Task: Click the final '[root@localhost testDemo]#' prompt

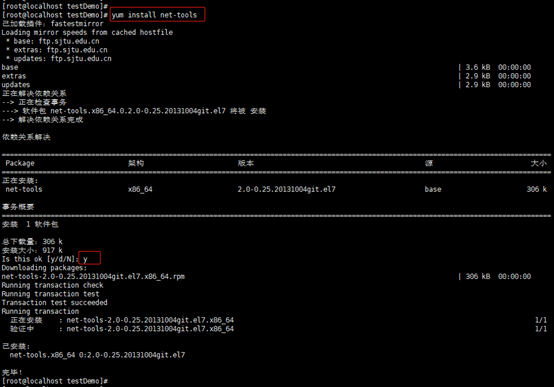Action: coord(55,381)
